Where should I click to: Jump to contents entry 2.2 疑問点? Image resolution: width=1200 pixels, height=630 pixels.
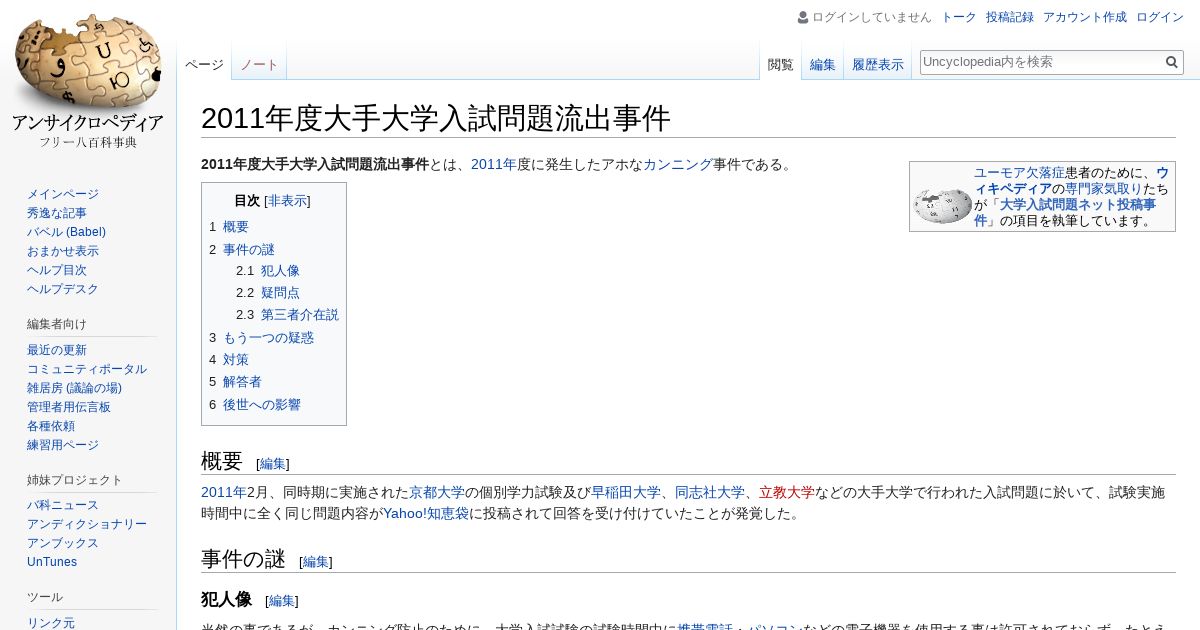[x=268, y=293]
